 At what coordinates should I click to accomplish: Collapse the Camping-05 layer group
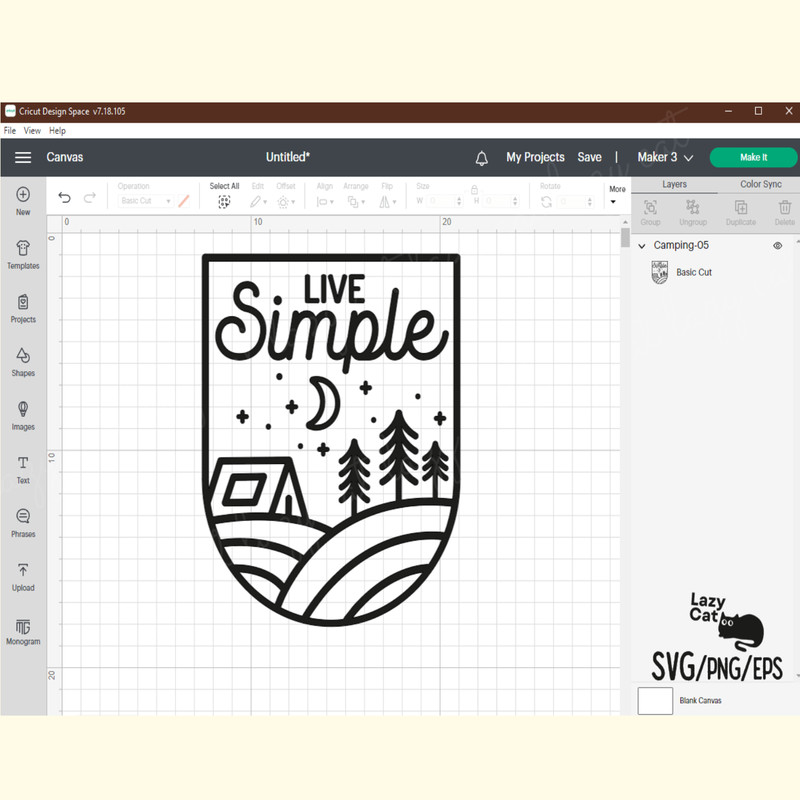tap(640, 245)
